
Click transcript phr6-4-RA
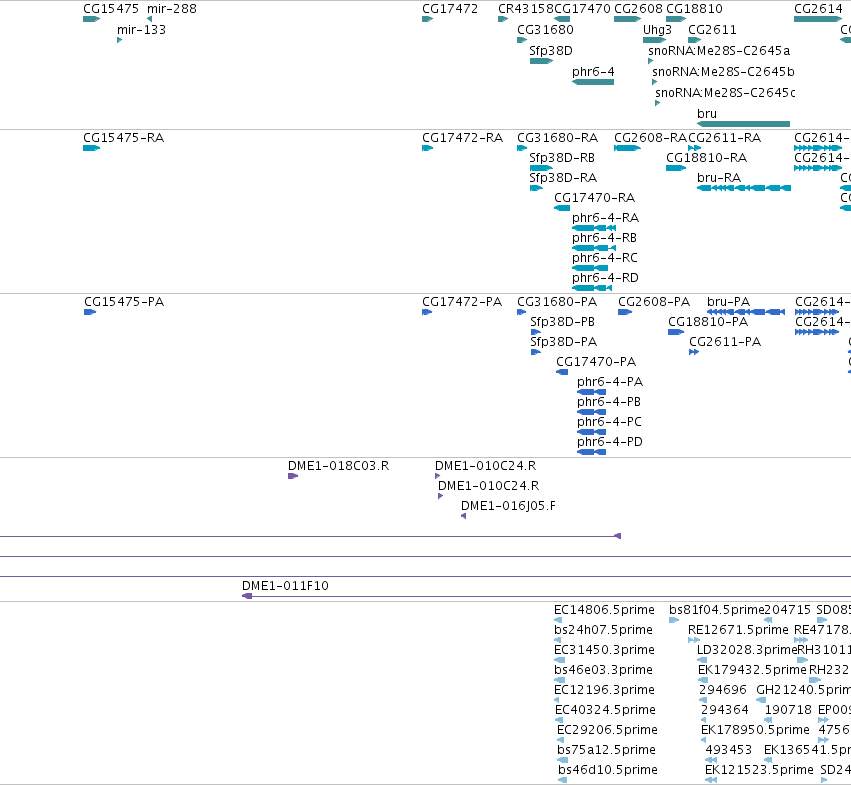[x=594, y=229]
